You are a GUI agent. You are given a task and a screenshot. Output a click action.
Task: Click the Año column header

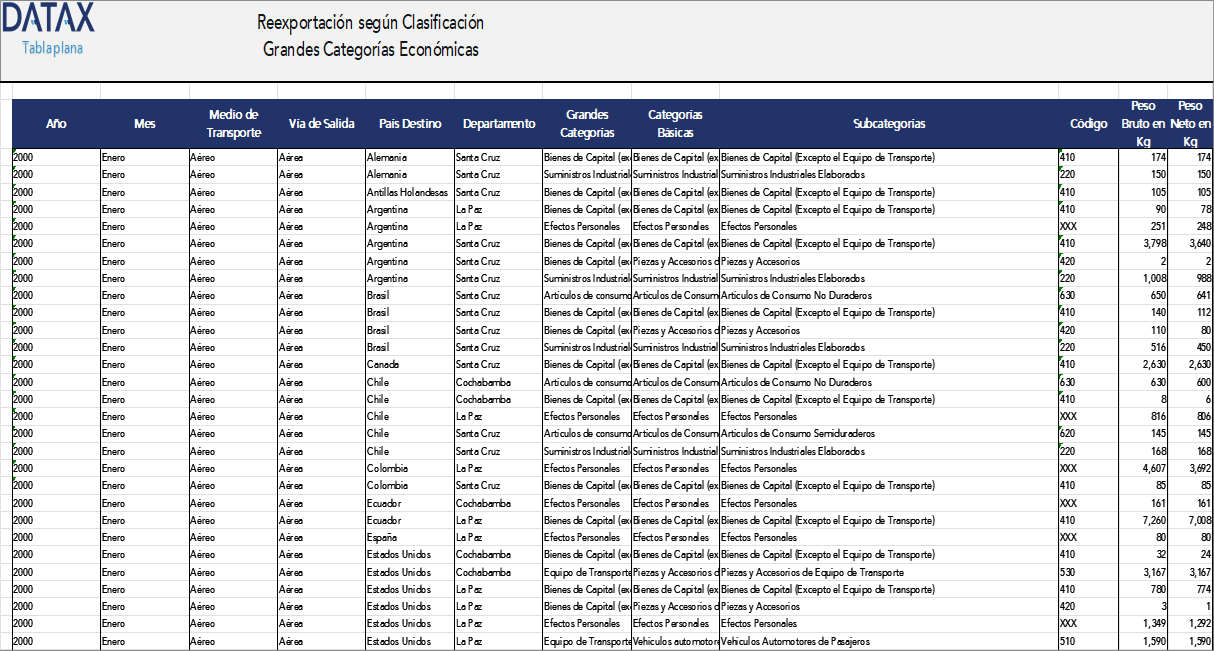[56, 124]
